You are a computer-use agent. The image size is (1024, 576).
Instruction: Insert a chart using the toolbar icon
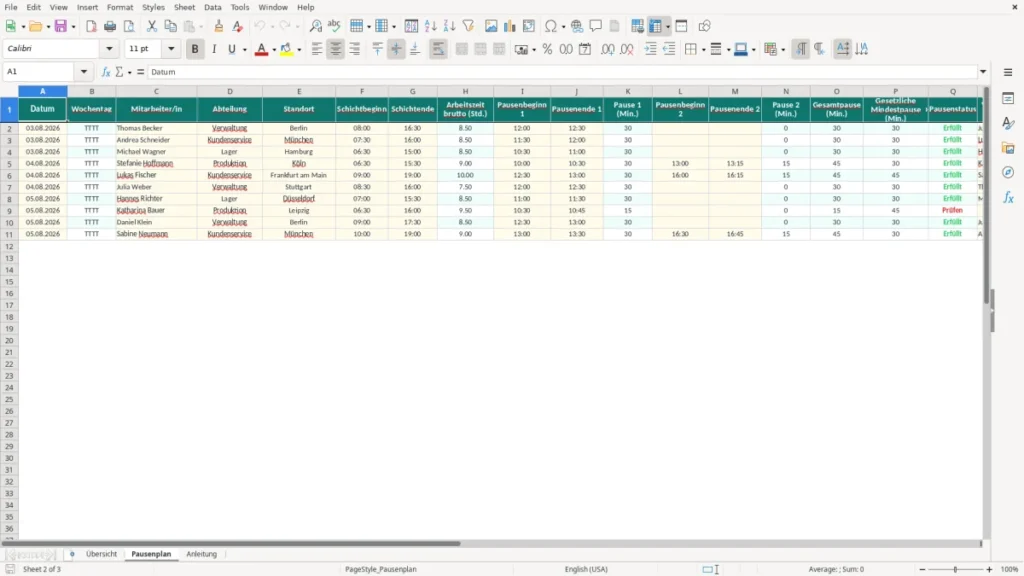(509, 26)
